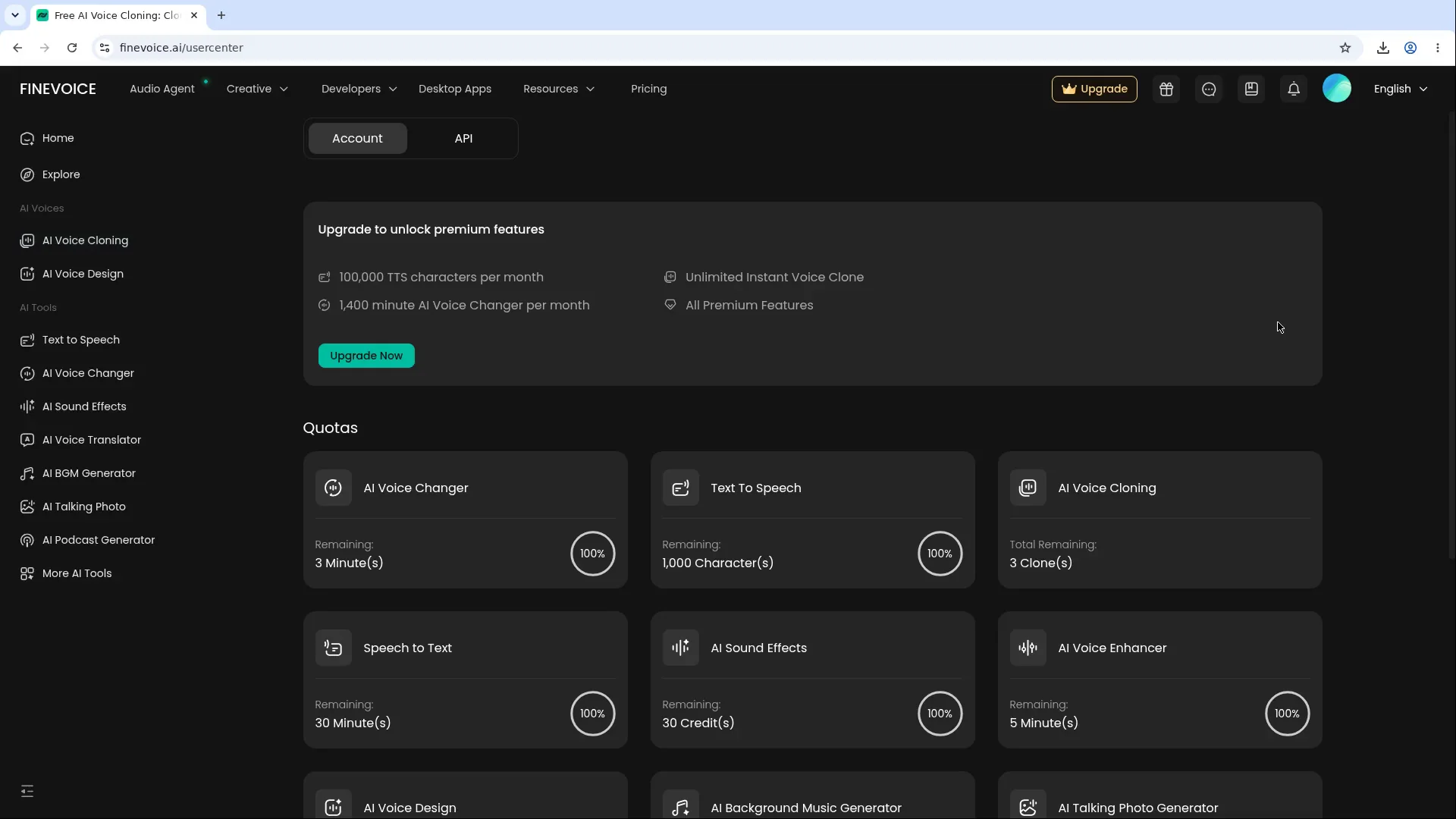The image size is (1456, 819).
Task: Click the AI Sound Effects quota card icon
Action: click(x=680, y=648)
